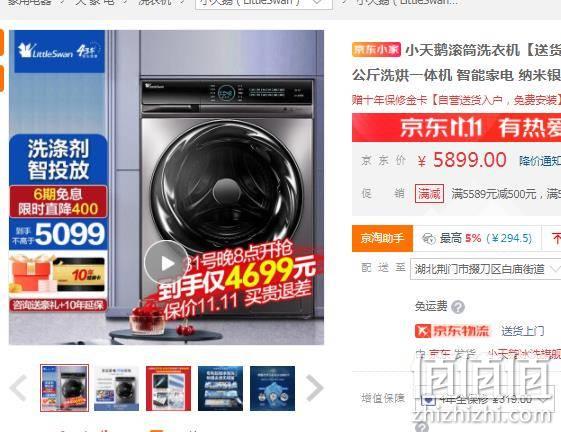Expand the 4年全保修 warranty dropdown

[x=484, y=399]
